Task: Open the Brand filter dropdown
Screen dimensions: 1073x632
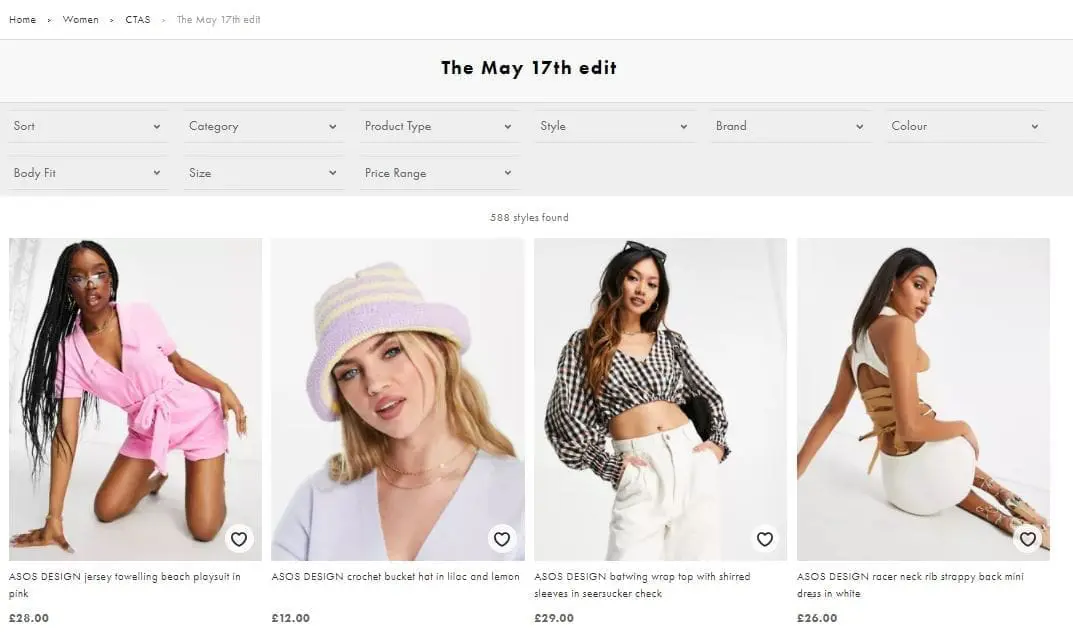Action: point(789,126)
